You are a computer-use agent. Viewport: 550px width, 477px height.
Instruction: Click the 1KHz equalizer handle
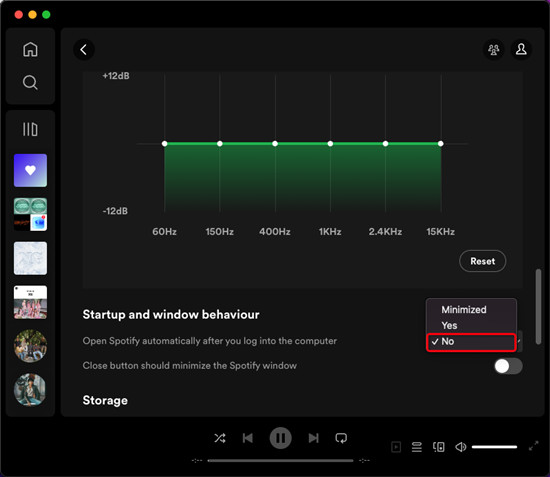pos(330,143)
